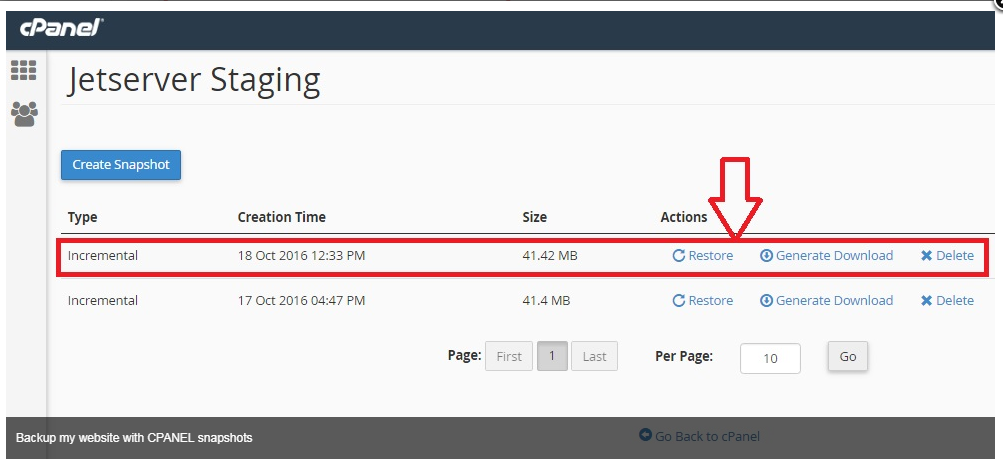Image resolution: width=1003 pixels, height=465 pixels.
Task: Restore the 18 Oct 2016 snapshot
Action: click(702, 256)
